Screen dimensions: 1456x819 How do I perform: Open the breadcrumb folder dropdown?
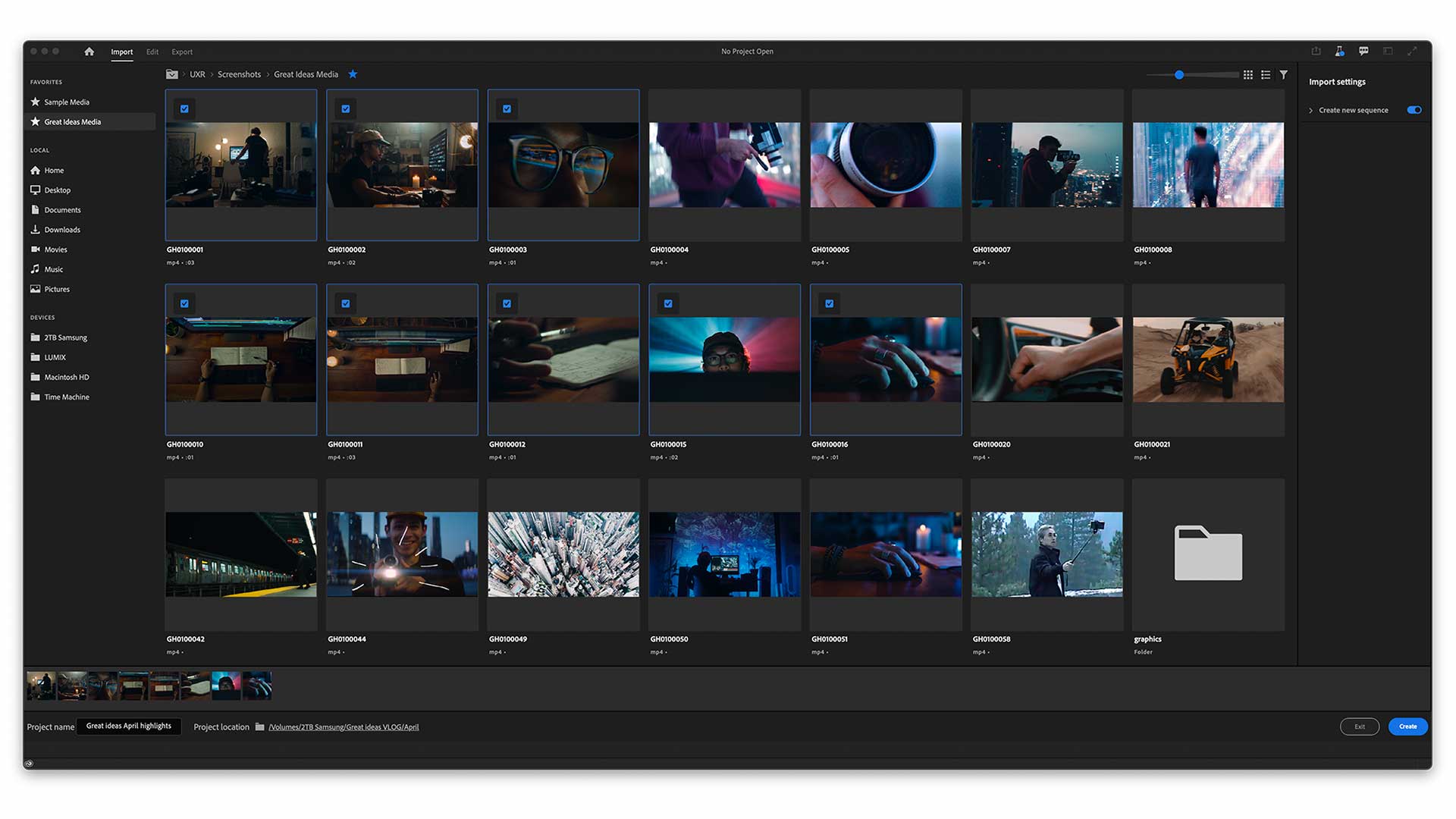[171, 74]
